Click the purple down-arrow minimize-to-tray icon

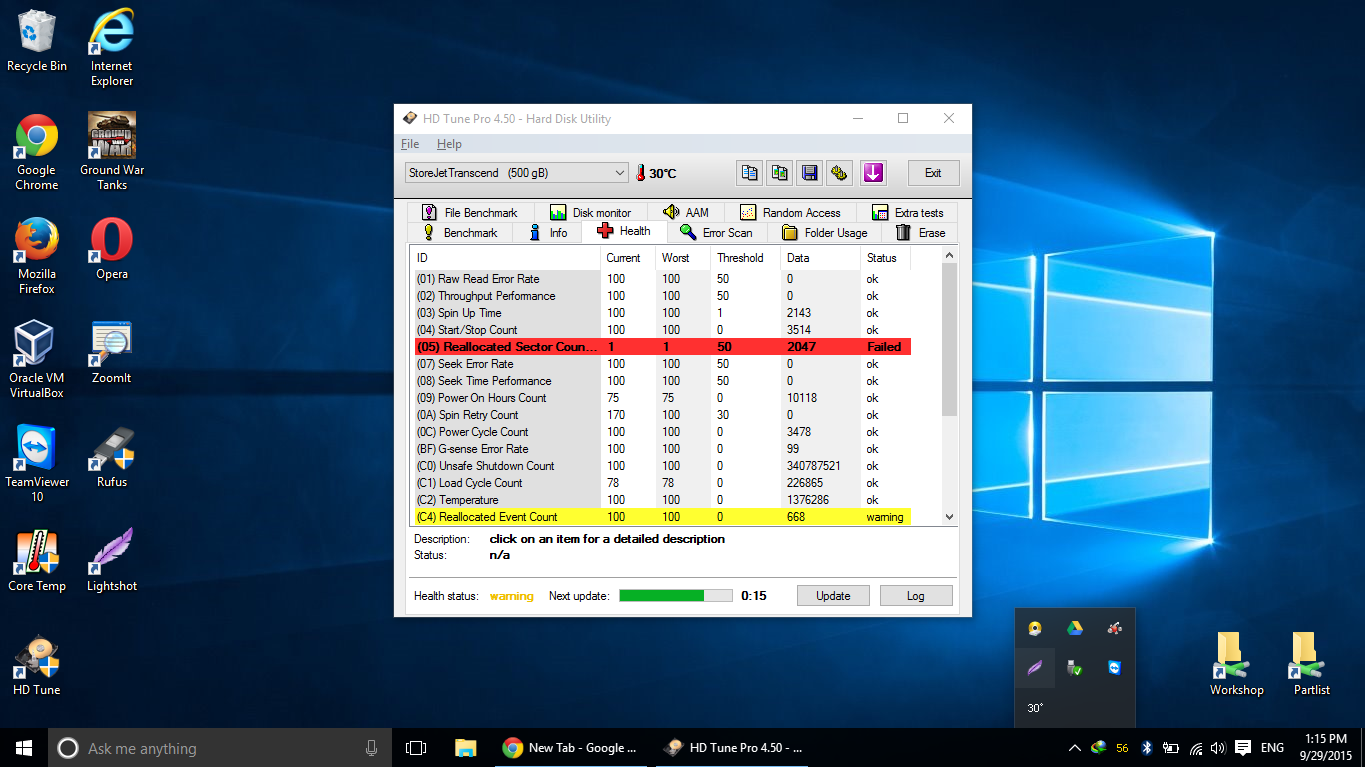[x=873, y=173]
